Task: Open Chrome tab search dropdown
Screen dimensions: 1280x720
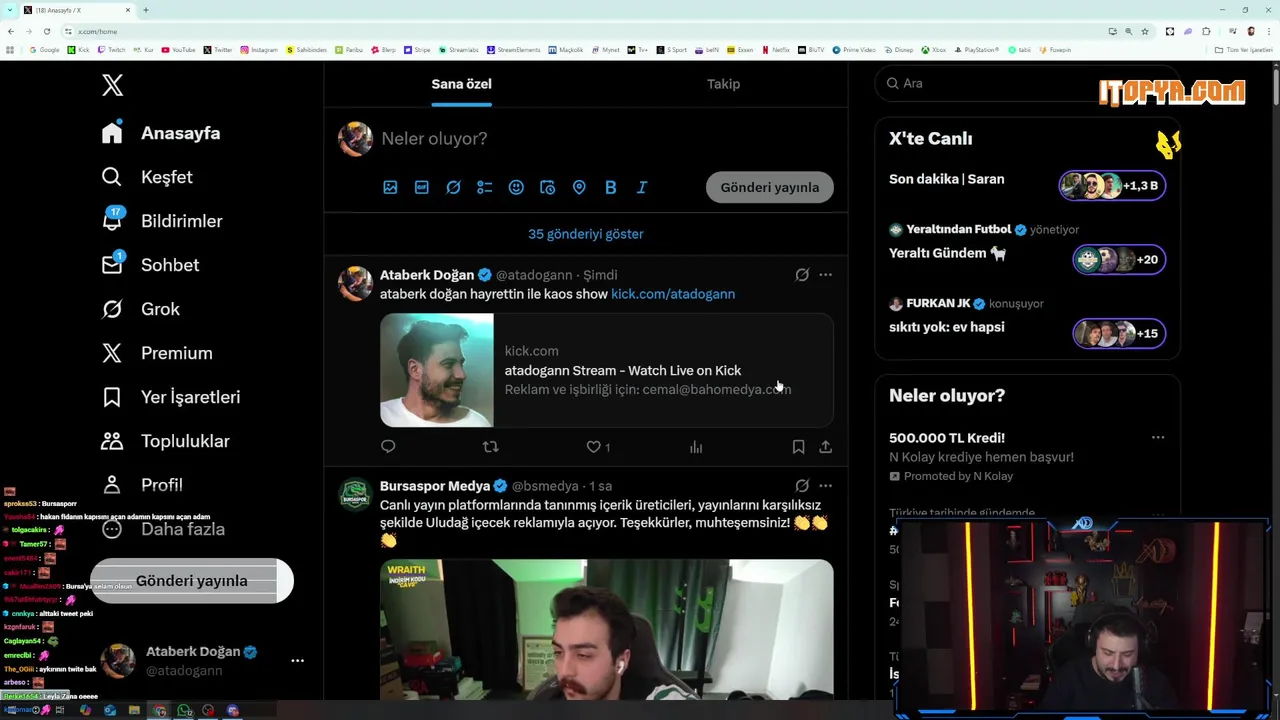Action: [10, 10]
